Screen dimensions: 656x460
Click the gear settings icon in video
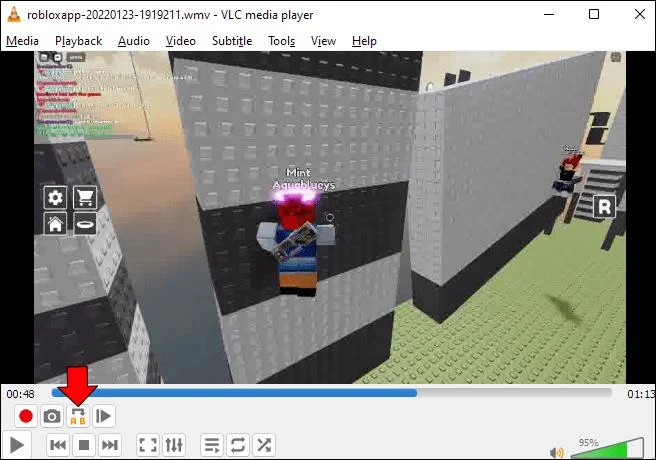(55, 197)
